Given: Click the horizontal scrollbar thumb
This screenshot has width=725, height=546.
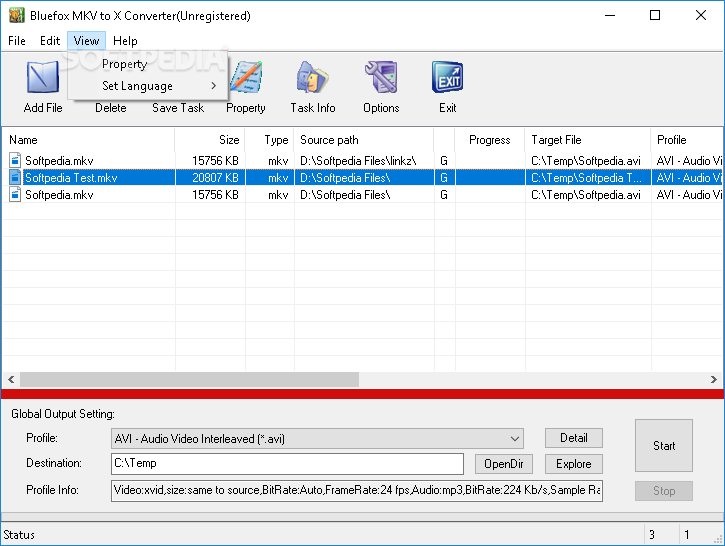Looking at the screenshot, I should 189,380.
